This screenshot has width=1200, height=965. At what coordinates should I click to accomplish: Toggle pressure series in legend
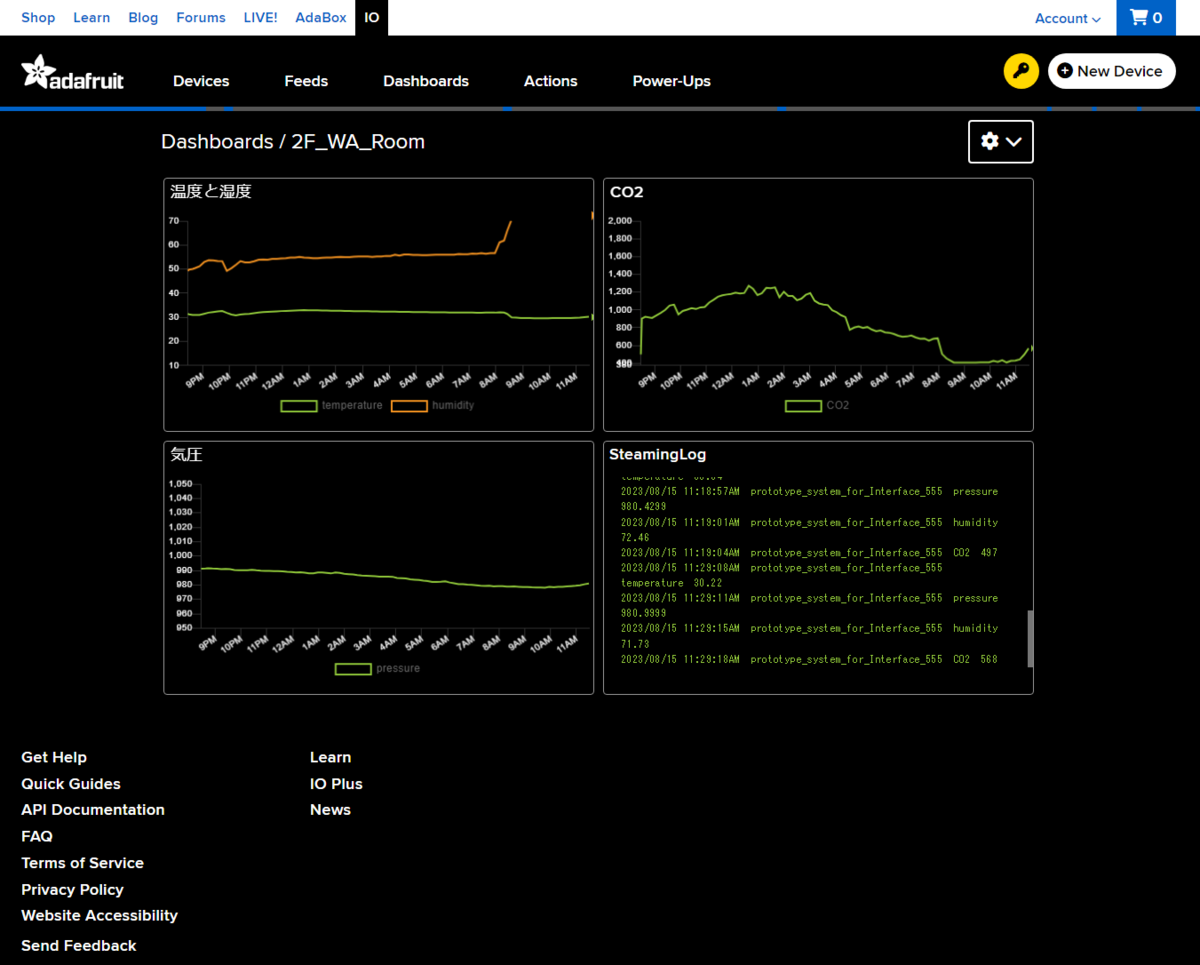coord(378,668)
